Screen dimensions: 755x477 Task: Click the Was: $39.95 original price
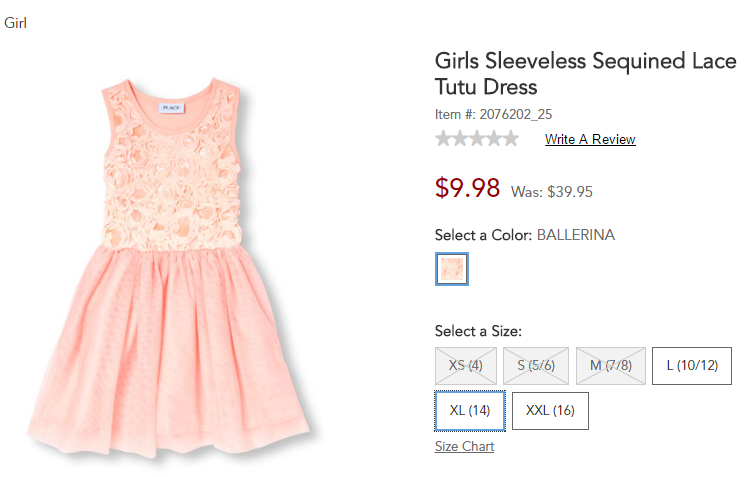click(551, 192)
